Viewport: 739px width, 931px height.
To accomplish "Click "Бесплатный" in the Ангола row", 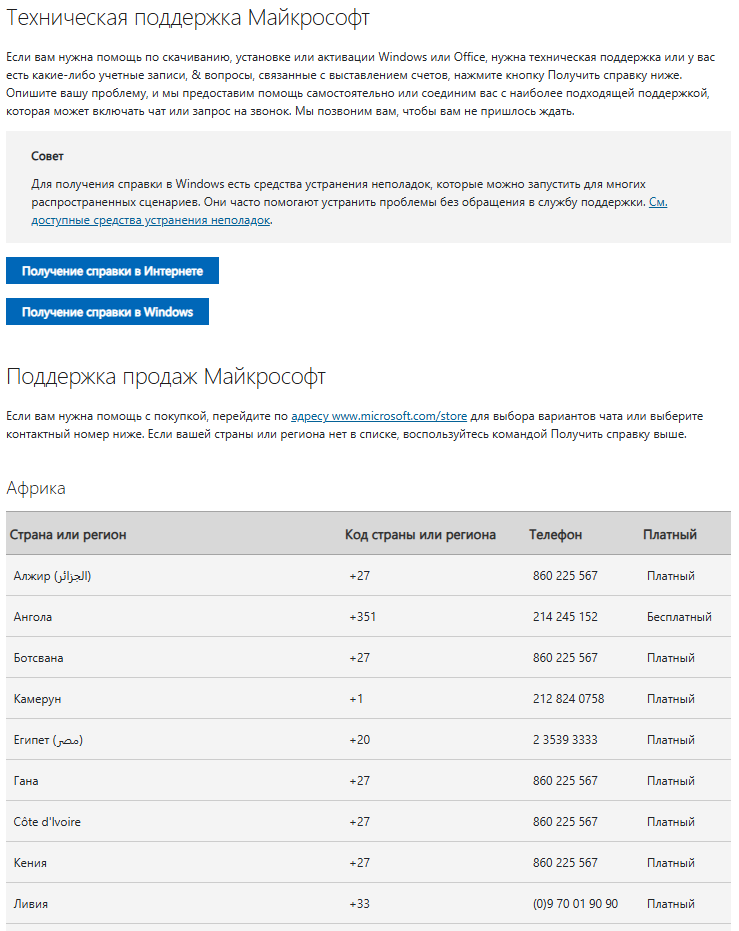I will (679, 616).
